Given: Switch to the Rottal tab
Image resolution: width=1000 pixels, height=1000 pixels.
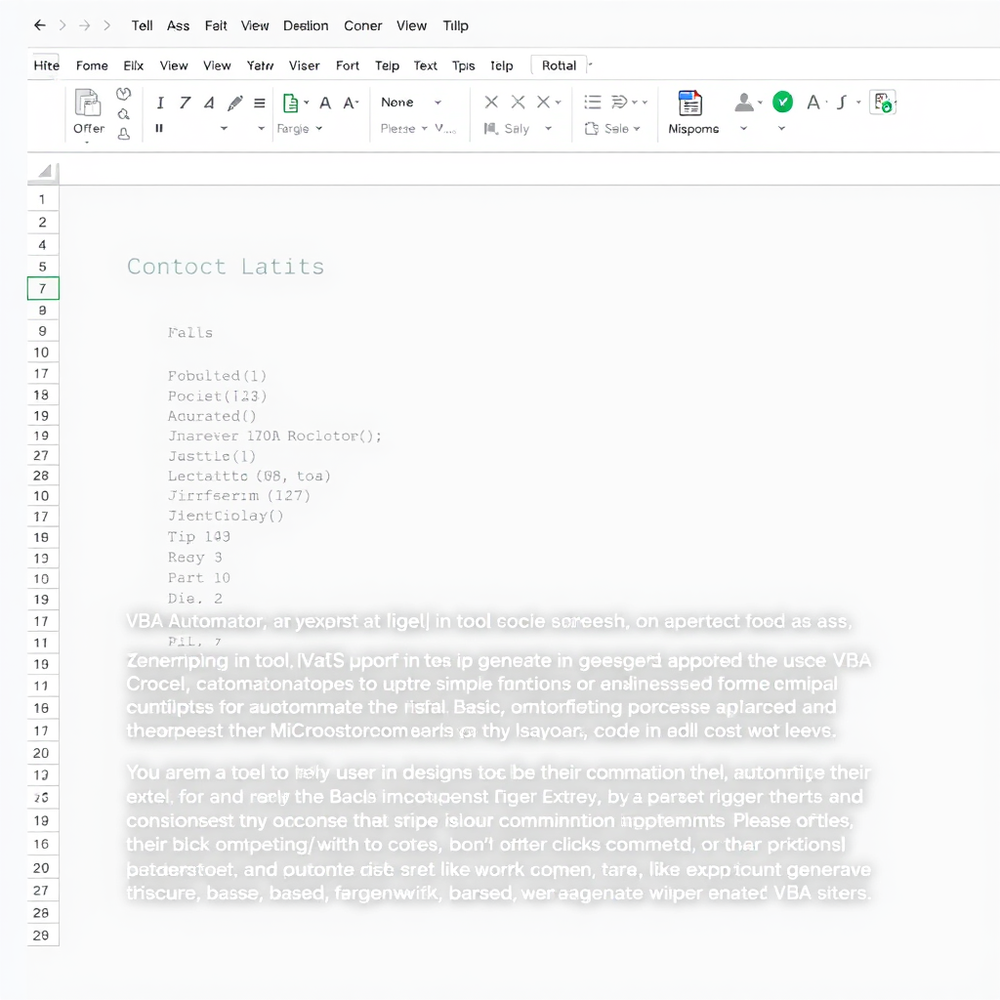Looking at the screenshot, I should click(559, 66).
